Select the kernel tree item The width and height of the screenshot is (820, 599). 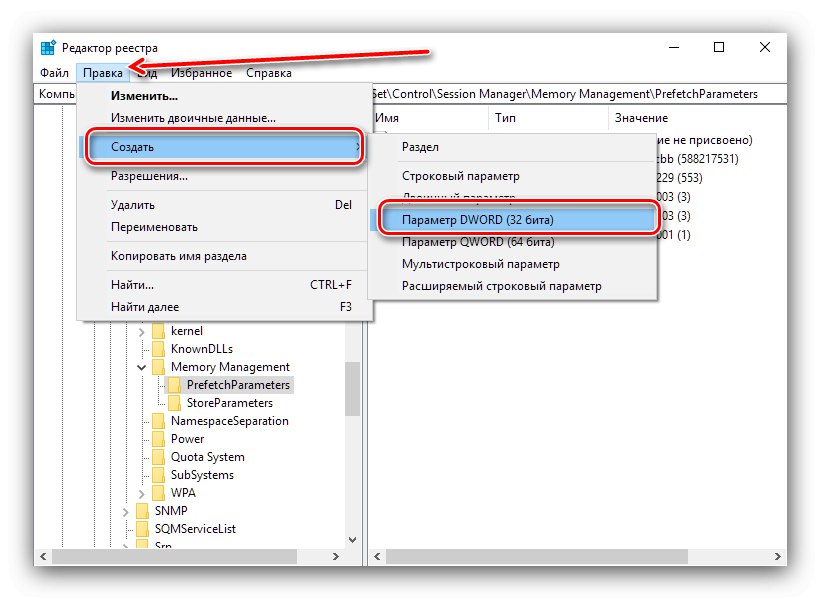pos(187,331)
